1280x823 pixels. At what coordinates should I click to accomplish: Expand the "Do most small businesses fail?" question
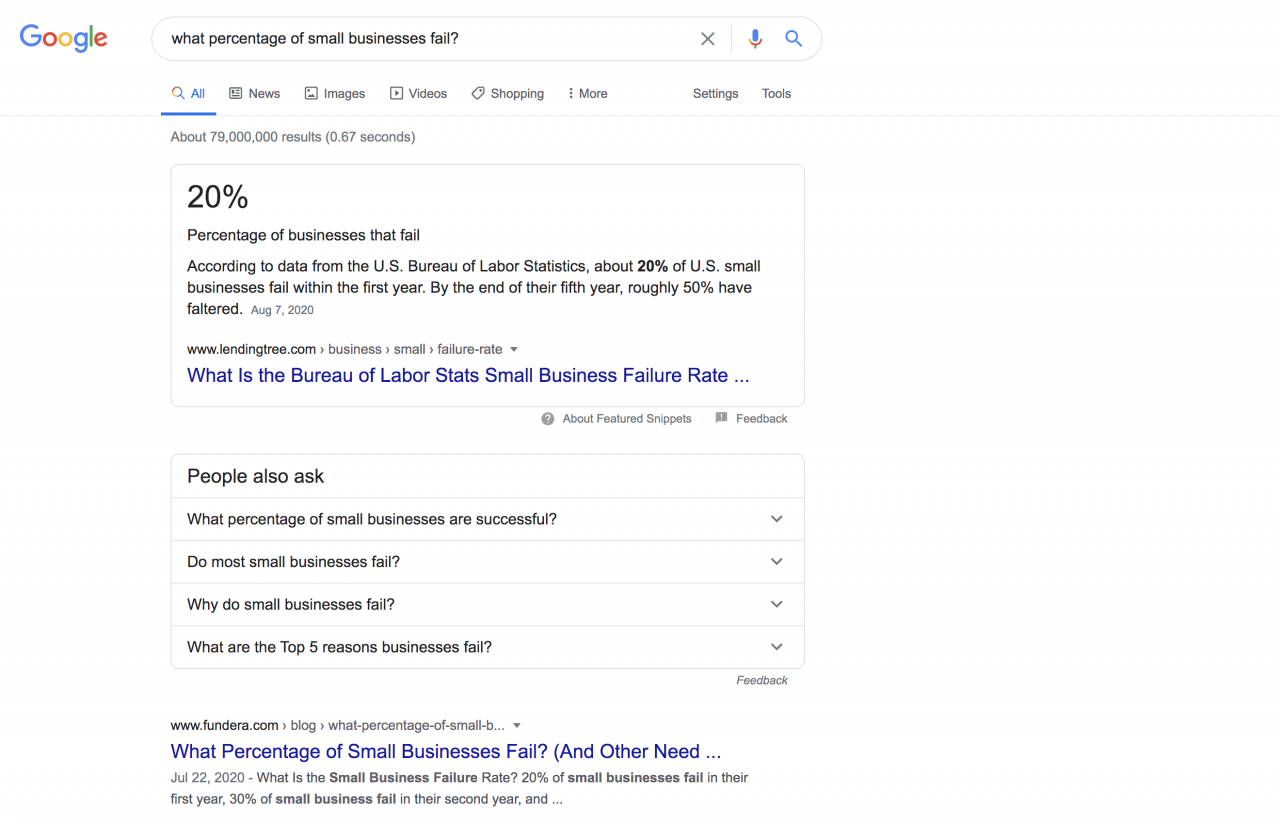click(777, 562)
